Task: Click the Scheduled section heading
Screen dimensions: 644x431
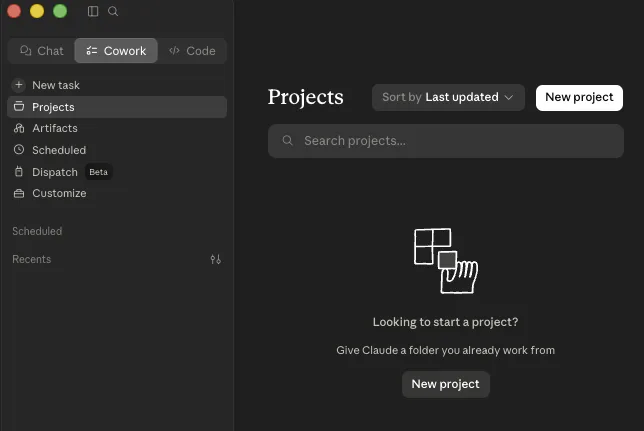Action: coord(37,231)
